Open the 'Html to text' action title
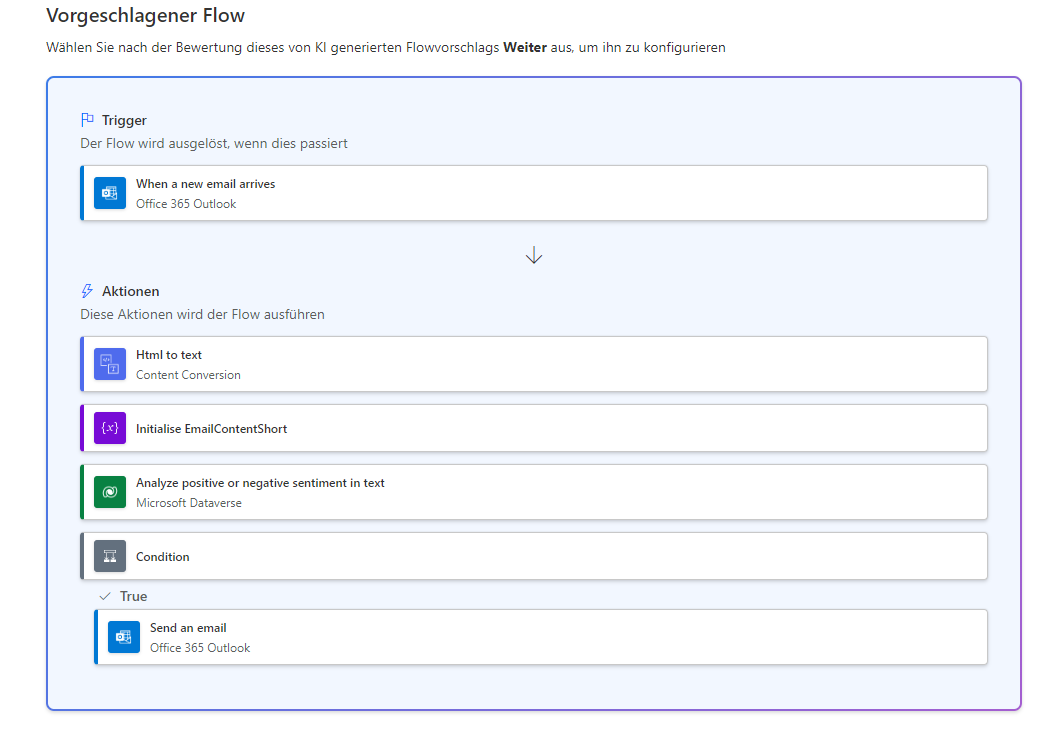 tap(169, 355)
